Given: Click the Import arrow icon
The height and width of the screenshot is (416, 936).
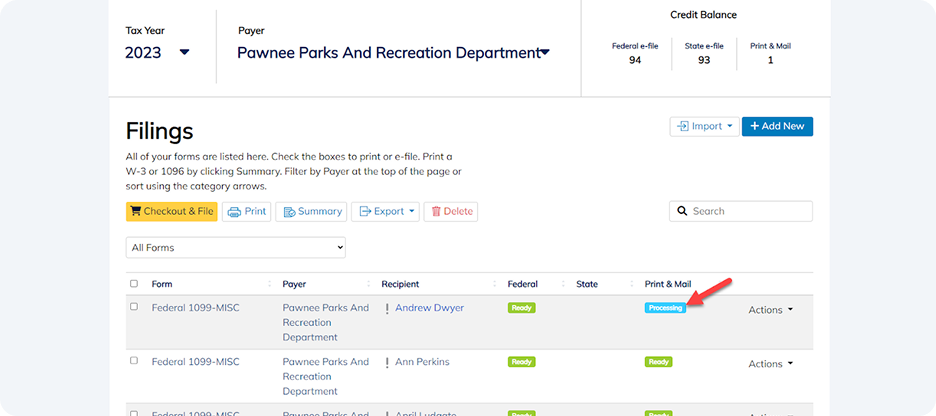Looking at the screenshot, I should pos(683,127).
